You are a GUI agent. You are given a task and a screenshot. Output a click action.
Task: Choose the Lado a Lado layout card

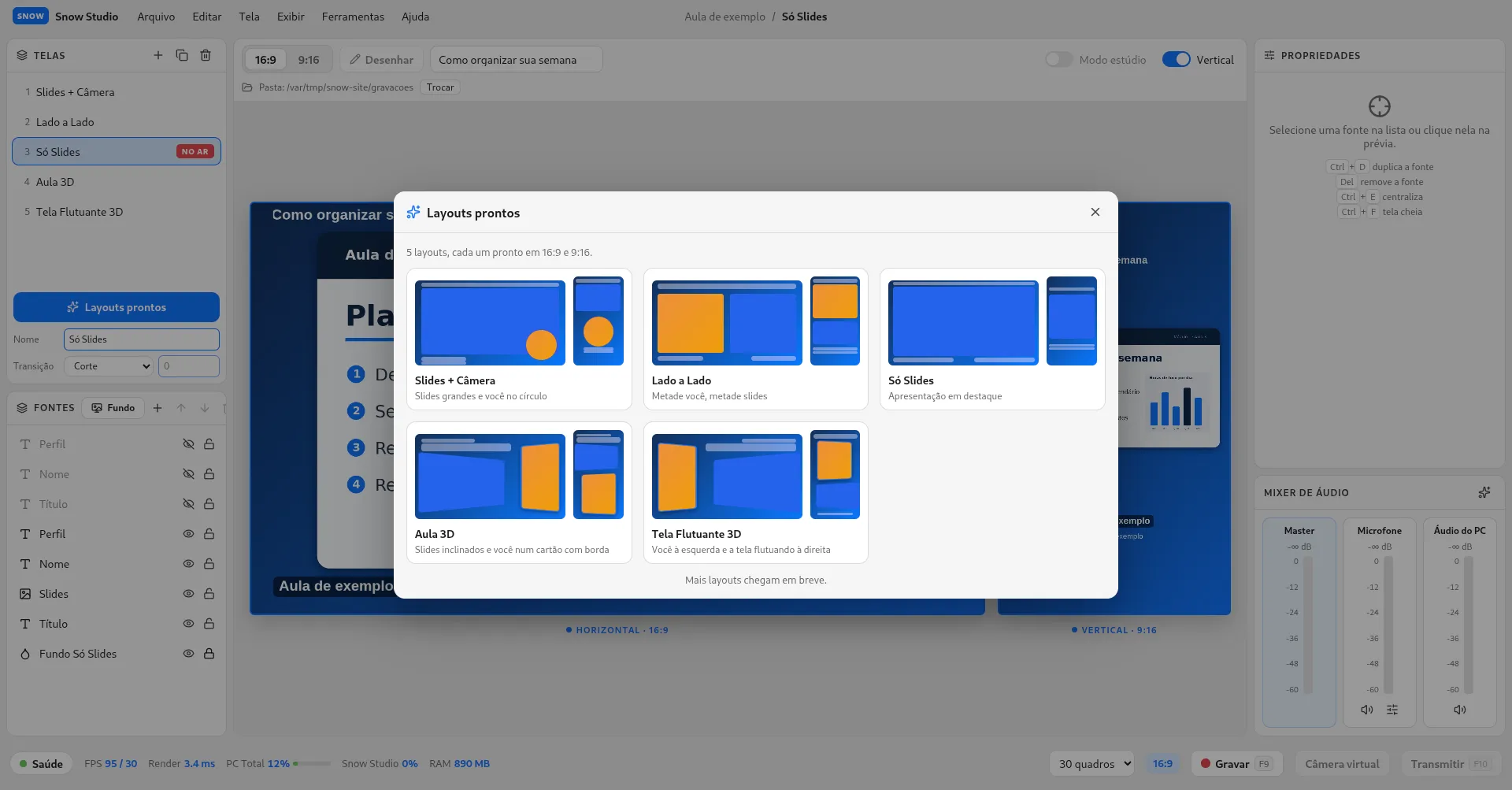click(x=756, y=339)
